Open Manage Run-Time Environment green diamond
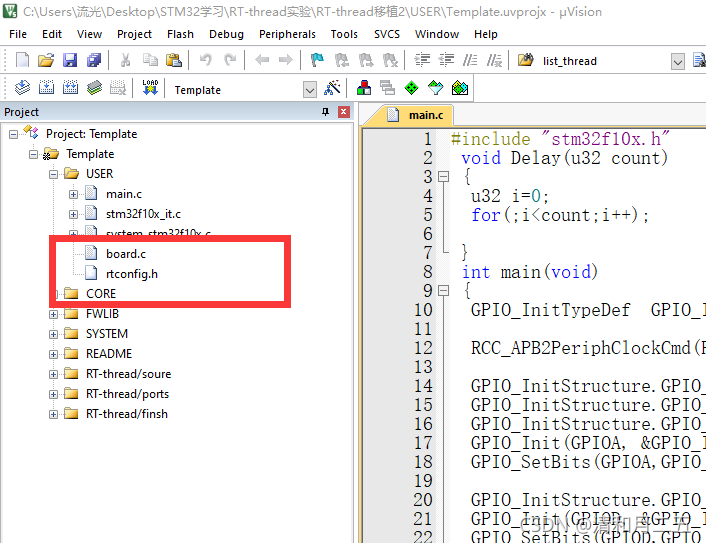Viewport: 706px width, 543px height. [x=412, y=87]
